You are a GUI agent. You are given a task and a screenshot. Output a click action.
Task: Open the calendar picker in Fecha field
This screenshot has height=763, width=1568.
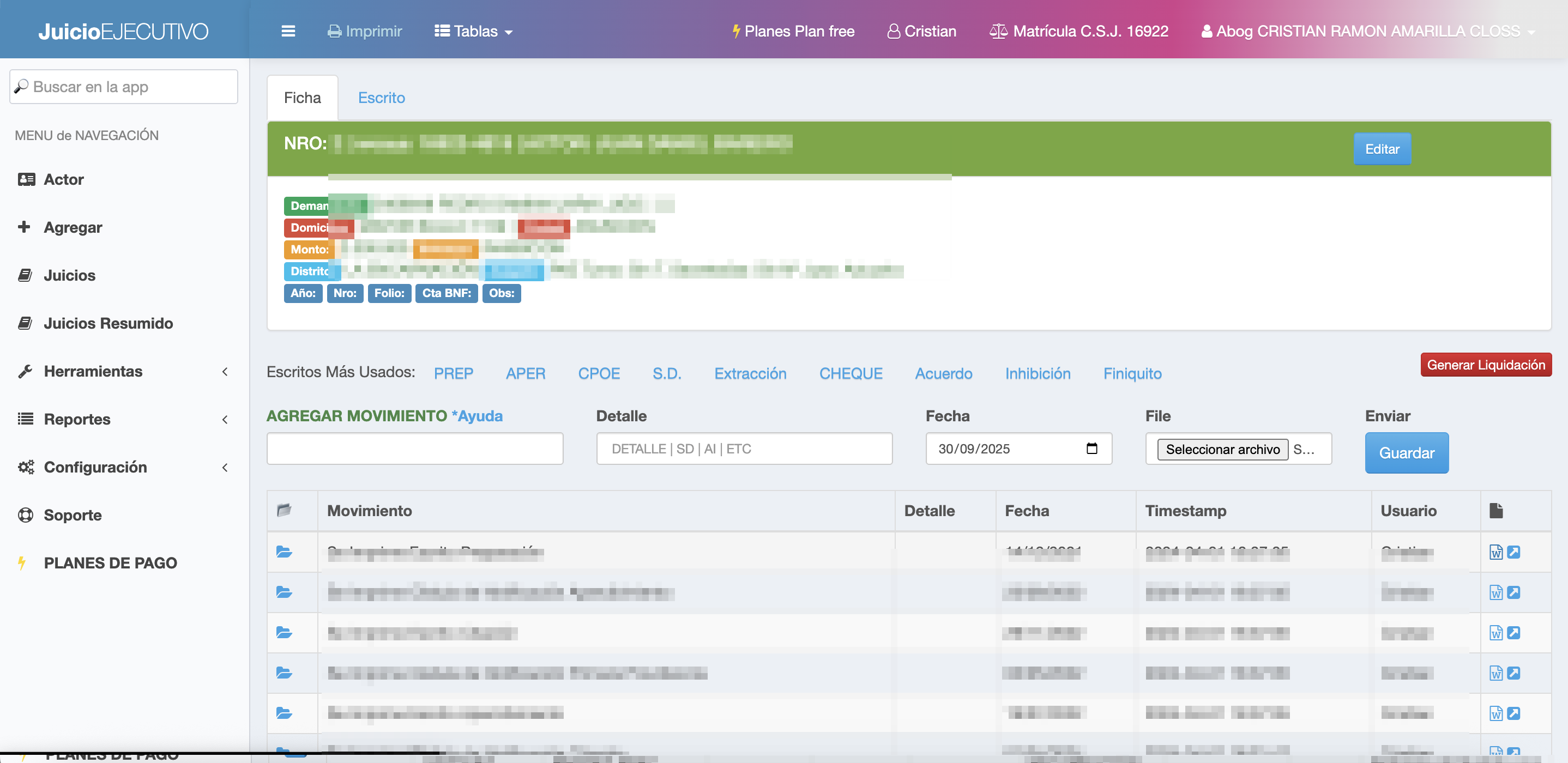tap(1091, 449)
